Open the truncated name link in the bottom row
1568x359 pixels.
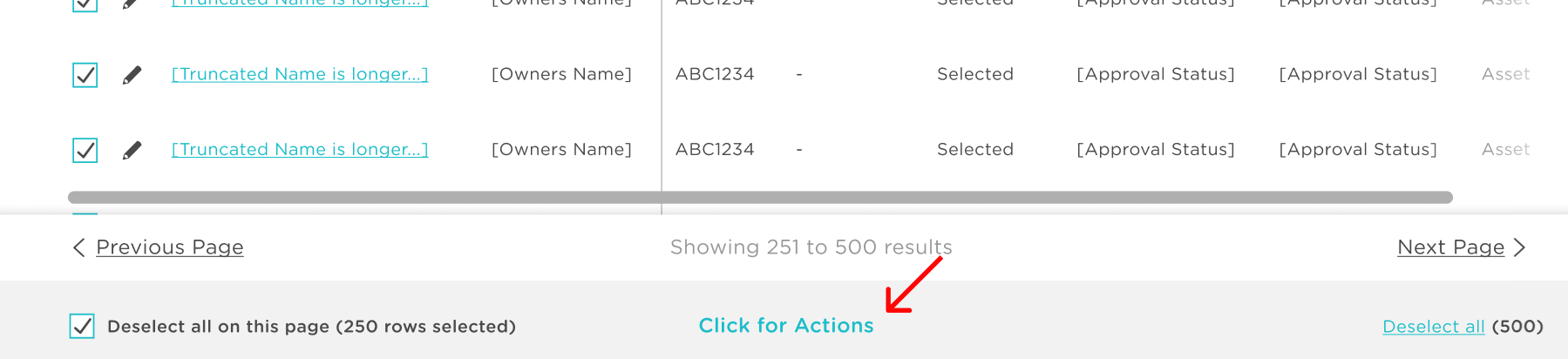point(300,149)
